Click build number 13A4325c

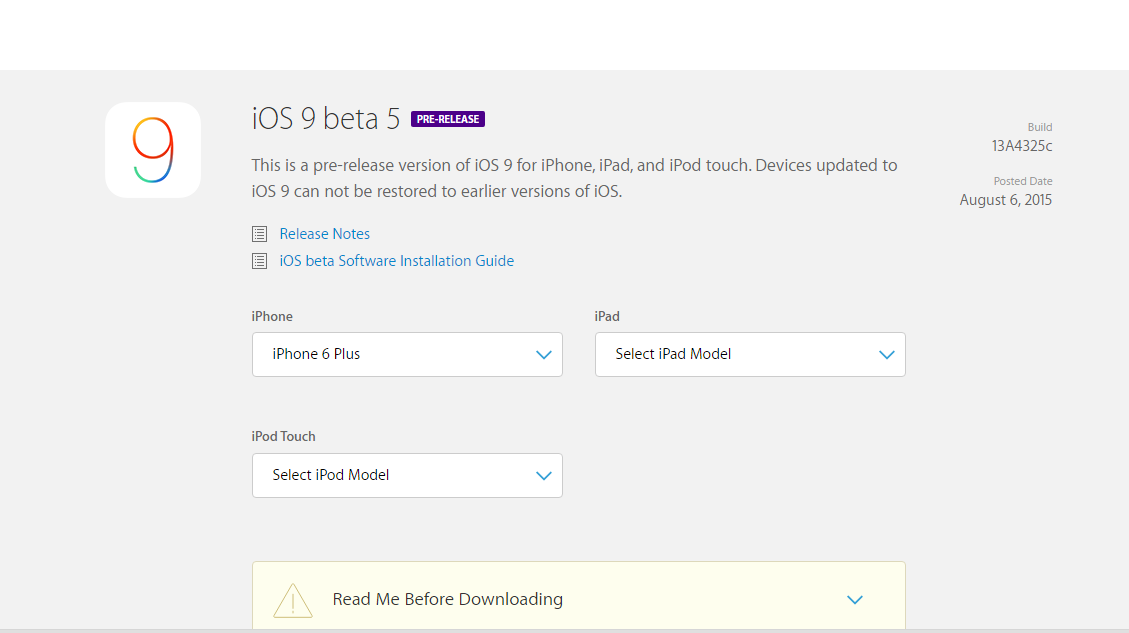(1022, 146)
